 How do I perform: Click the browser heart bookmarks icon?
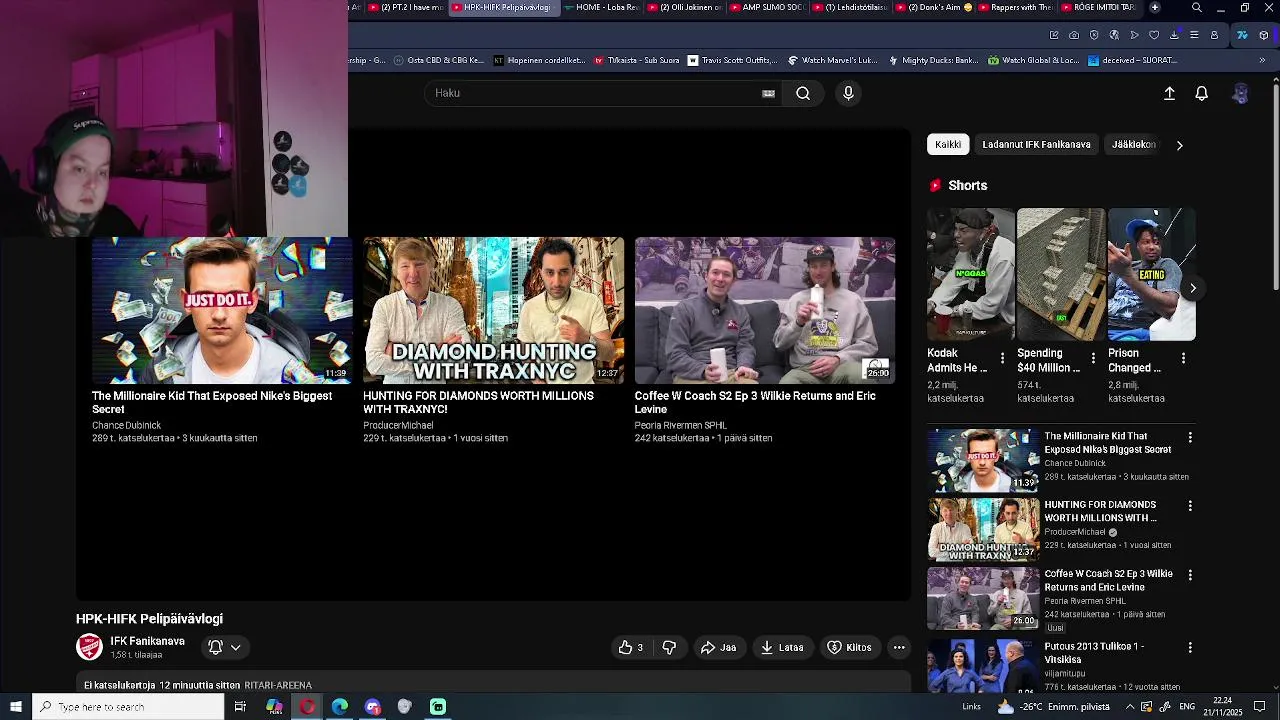click(x=1154, y=35)
